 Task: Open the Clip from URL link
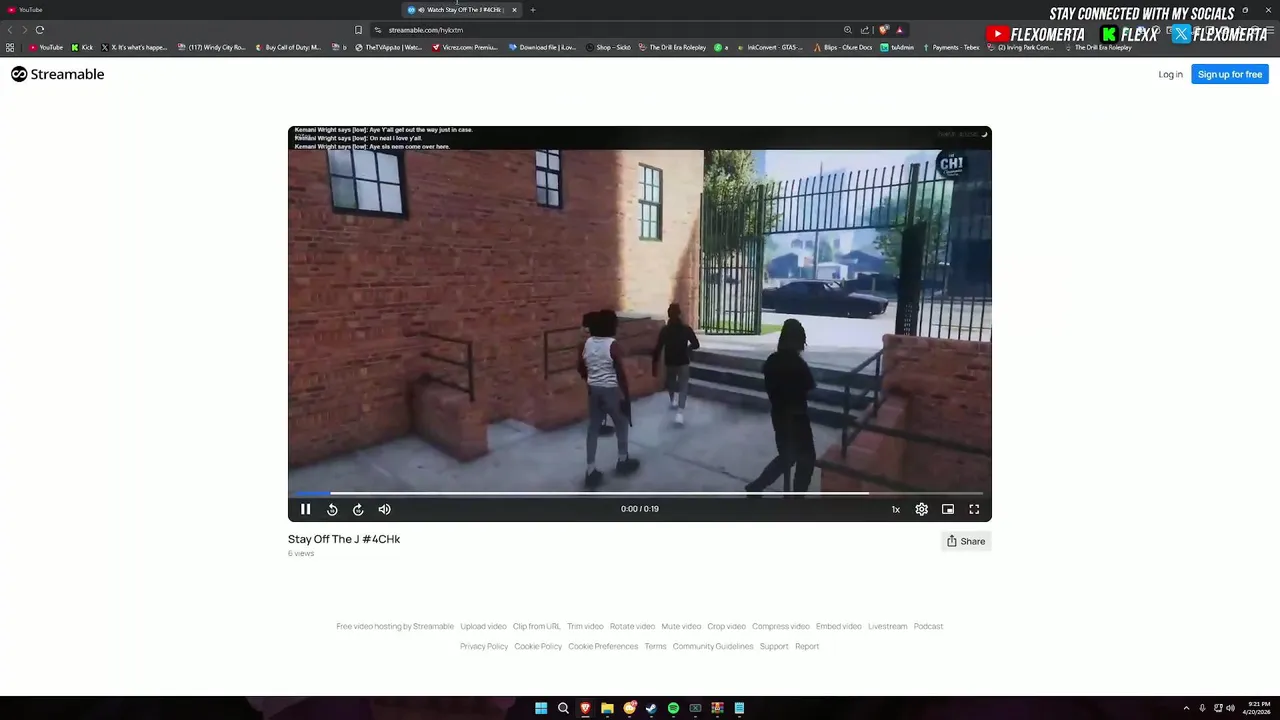pyautogui.click(x=537, y=626)
